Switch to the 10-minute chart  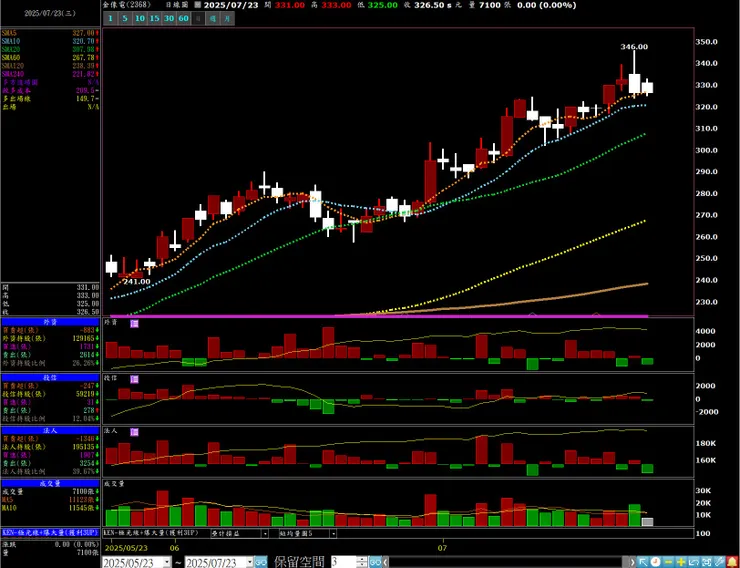(140, 18)
